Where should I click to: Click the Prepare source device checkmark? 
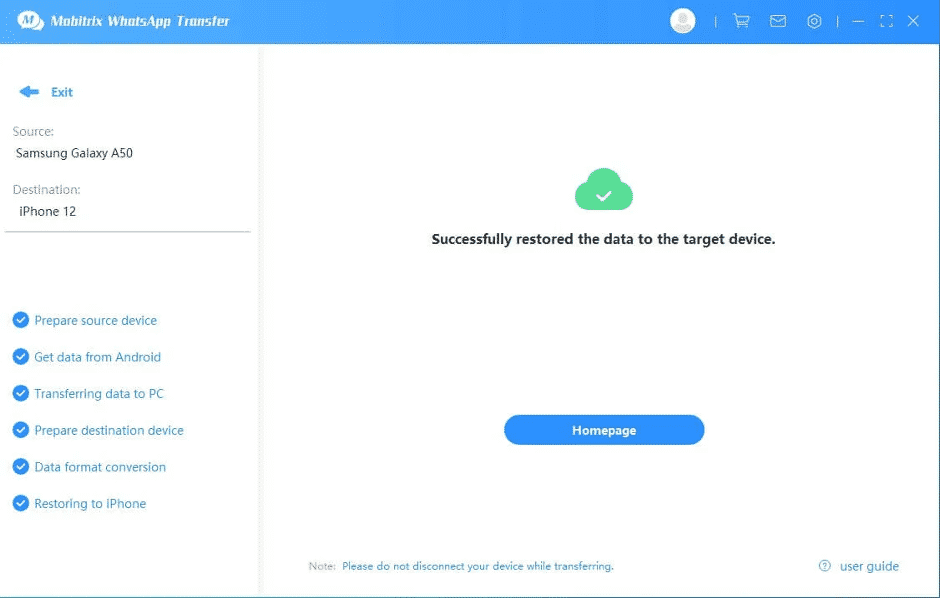[x=20, y=320]
